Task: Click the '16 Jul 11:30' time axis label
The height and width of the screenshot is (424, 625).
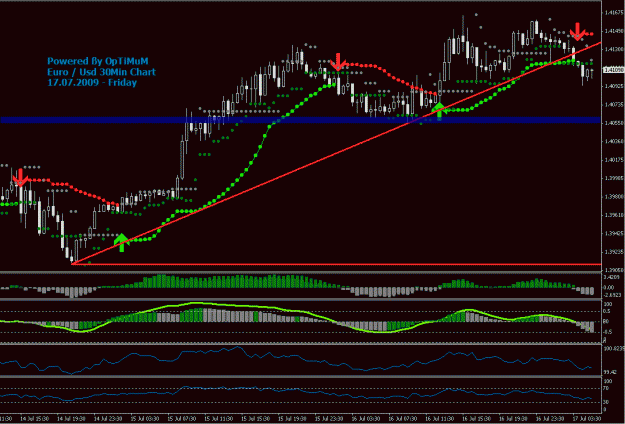Action: coord(438,418)
